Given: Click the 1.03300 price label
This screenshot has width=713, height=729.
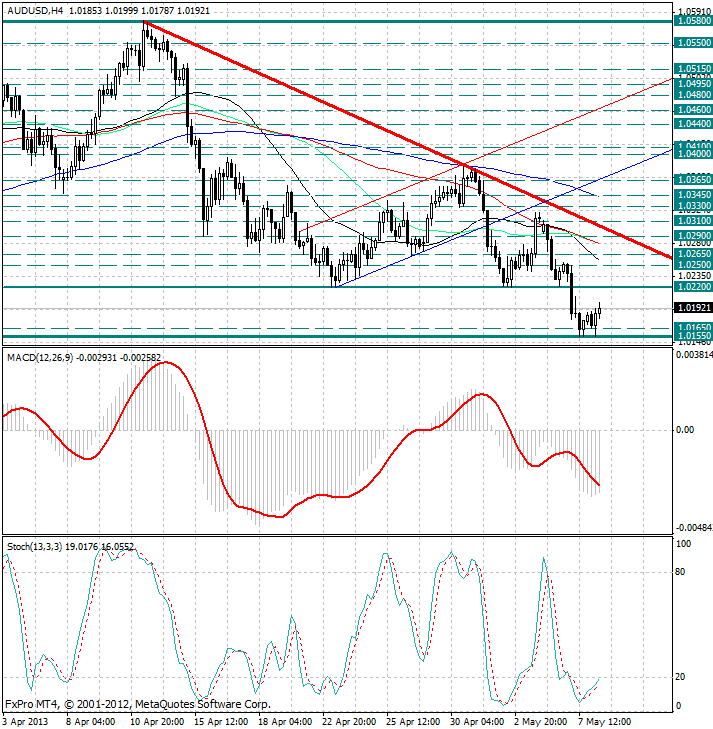Looking at the screenshot, I should (x=693, y=205).
